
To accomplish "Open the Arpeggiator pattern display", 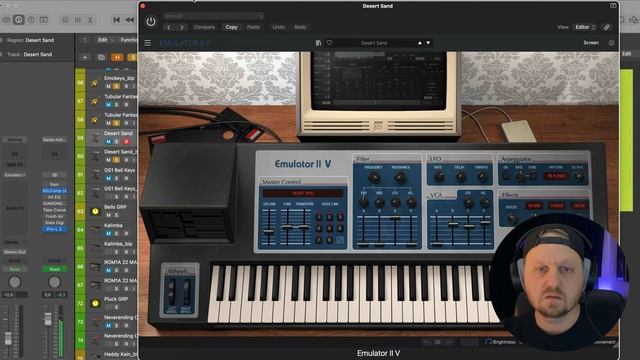I will click(x=556, y=176).
